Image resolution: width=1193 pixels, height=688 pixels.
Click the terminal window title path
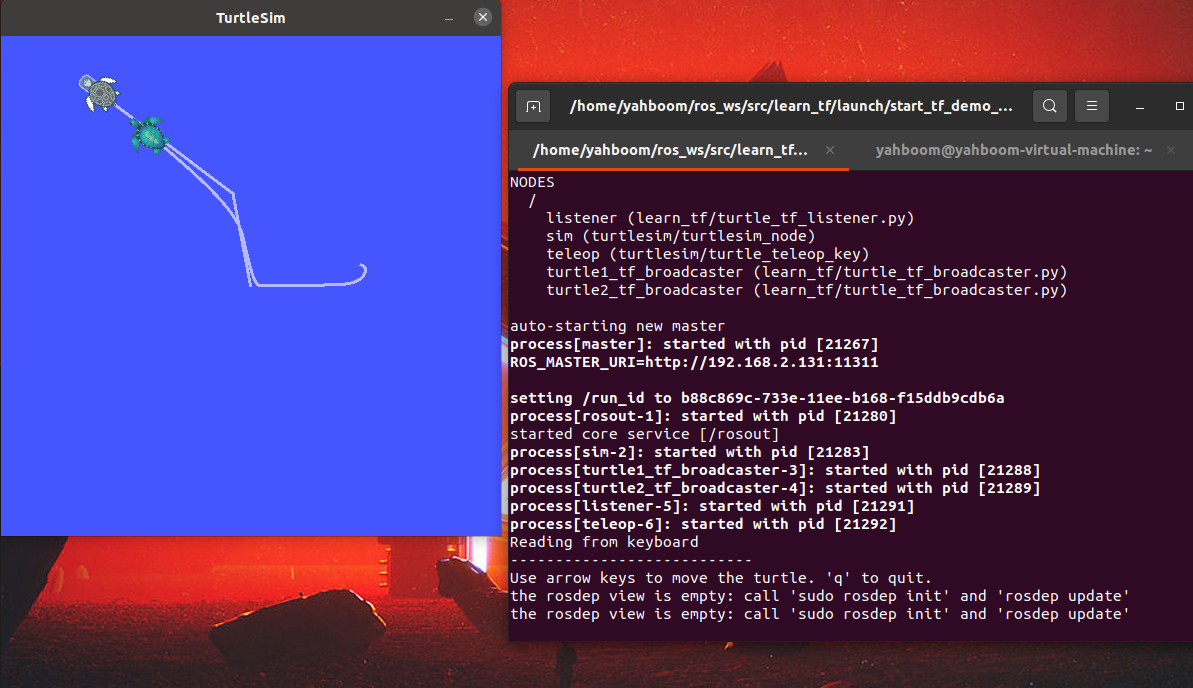(x=791, y=106)
